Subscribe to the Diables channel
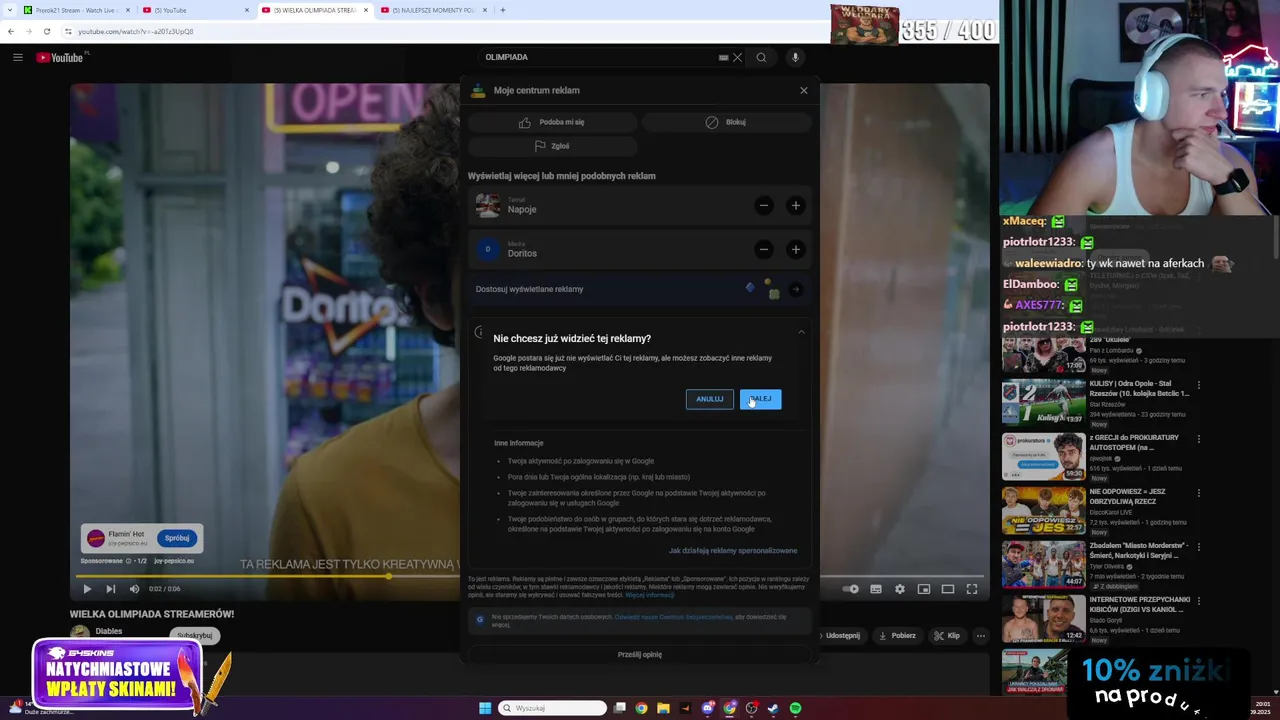The height and width of the screenshot is (720, 1280). coord(195,635)
